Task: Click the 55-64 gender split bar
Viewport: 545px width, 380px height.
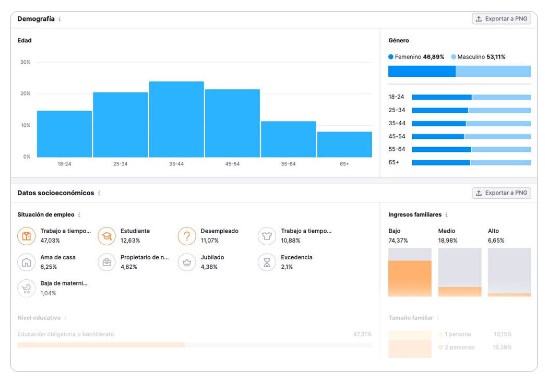Action: [471, 149]
